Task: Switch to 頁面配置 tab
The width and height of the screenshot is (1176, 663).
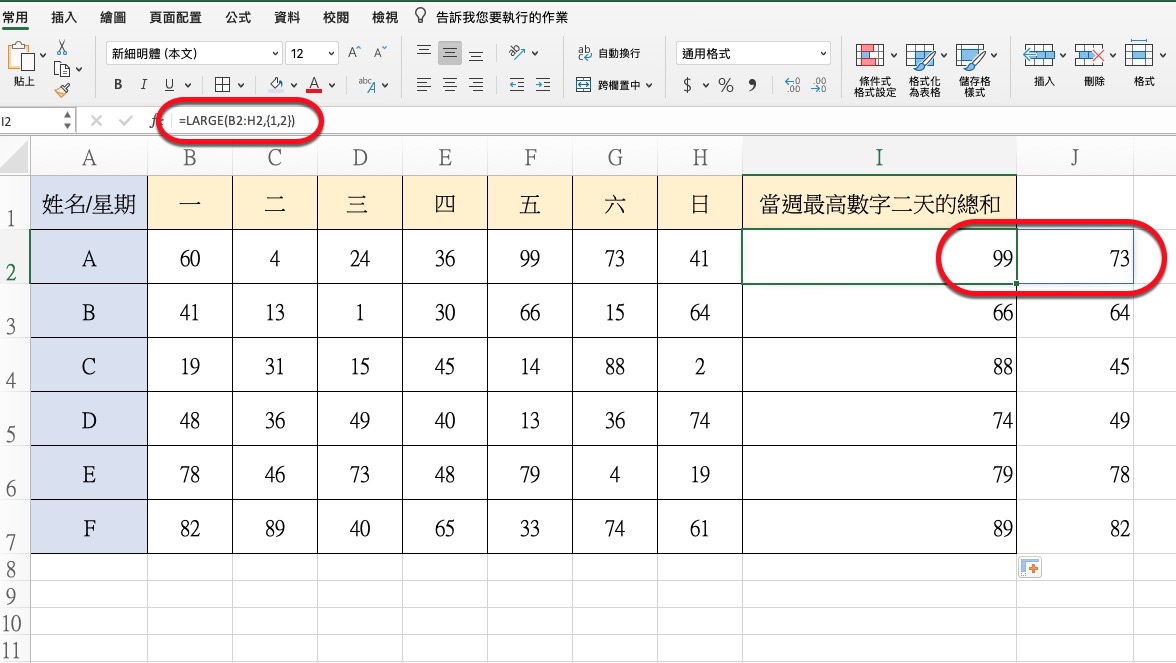Action: pos(176,17)
